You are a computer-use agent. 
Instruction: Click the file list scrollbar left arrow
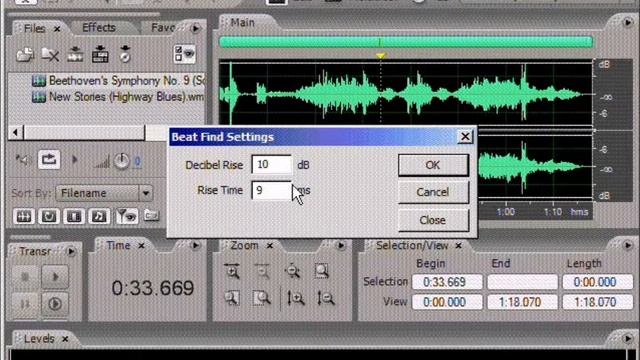16,133
